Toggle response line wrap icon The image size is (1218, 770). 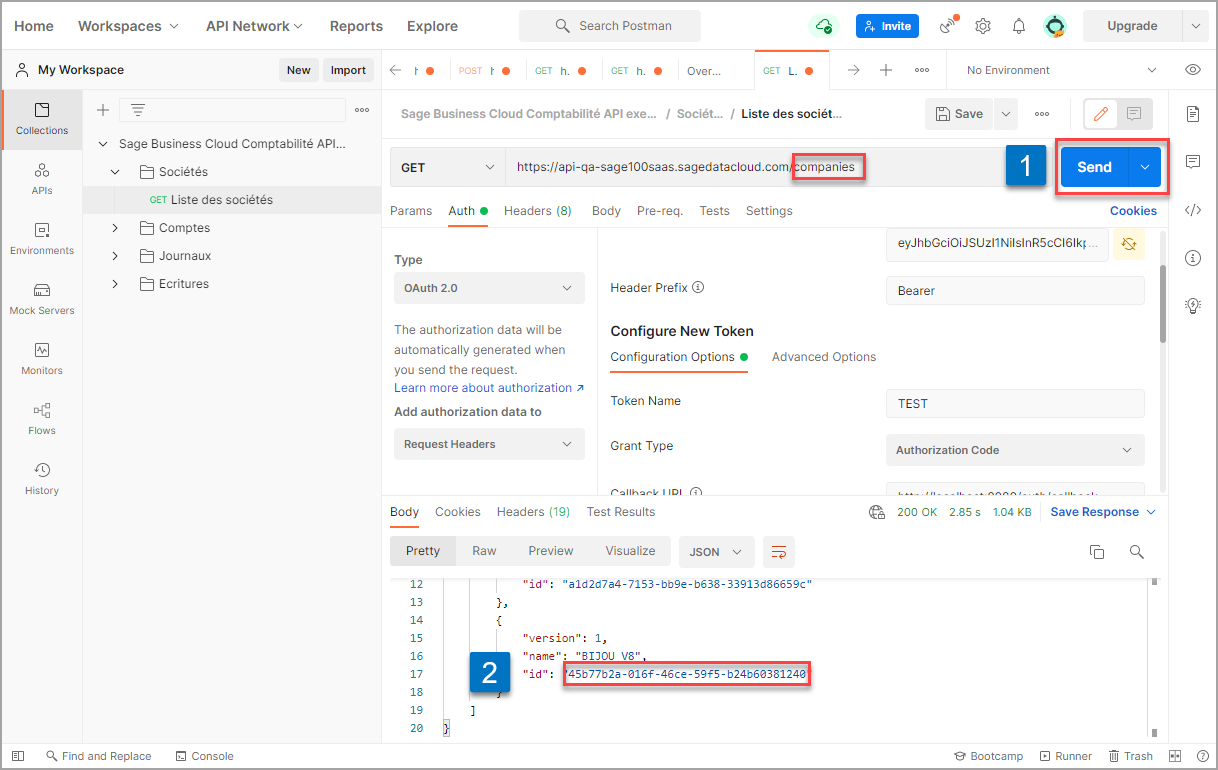click(x=779, y=551)
